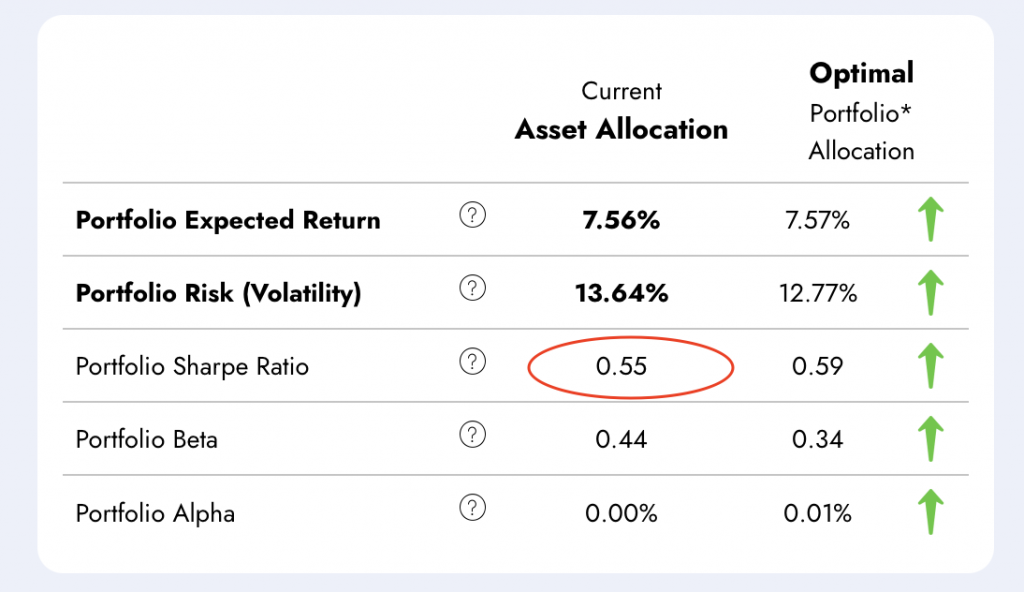Viewport: 1024px width, 592px height.
Task: Click the Portfolio Expected Return label
Action: click(x=228, y=220)
